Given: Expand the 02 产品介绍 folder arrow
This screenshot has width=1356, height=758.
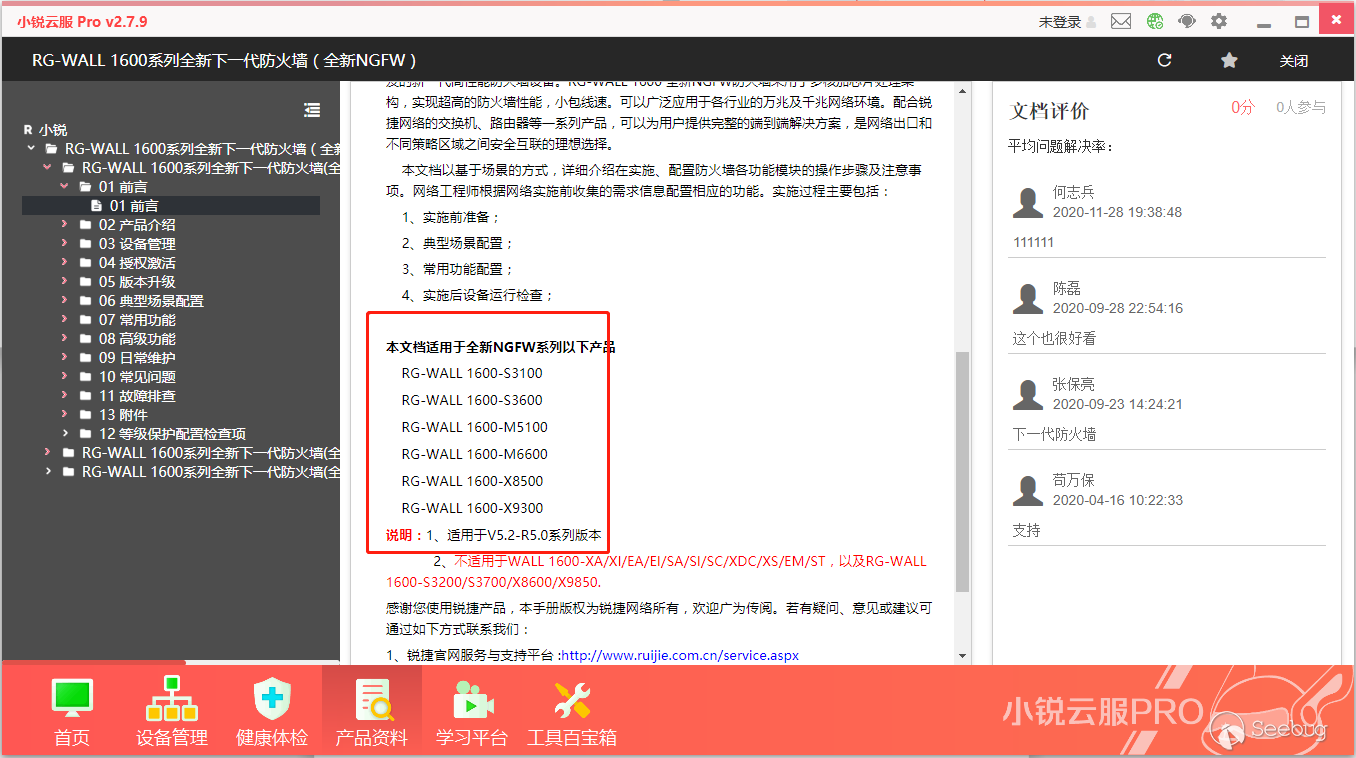Looking at the screenshot, I should [x=65, y=225].
